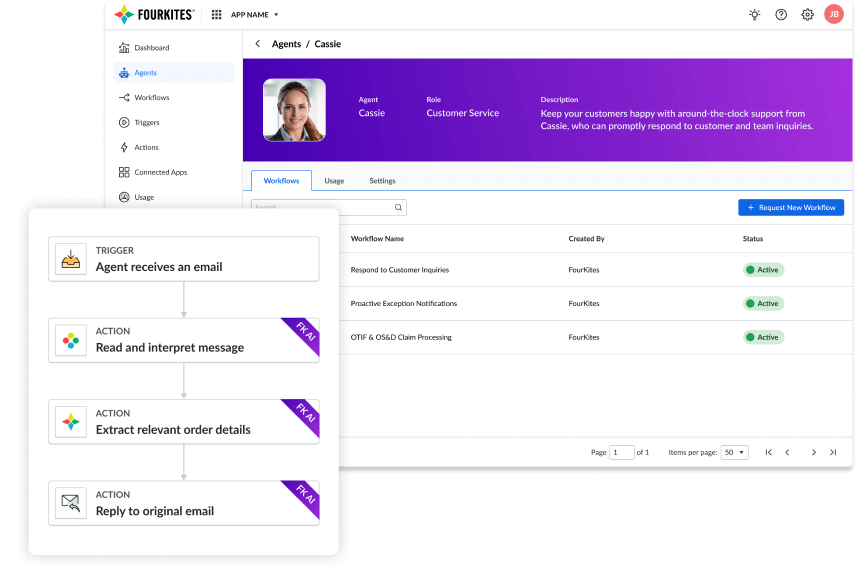Screen dimensions: 857x574
Task: Expand the APP NAME dropdown
Action: tap(255, 15)
